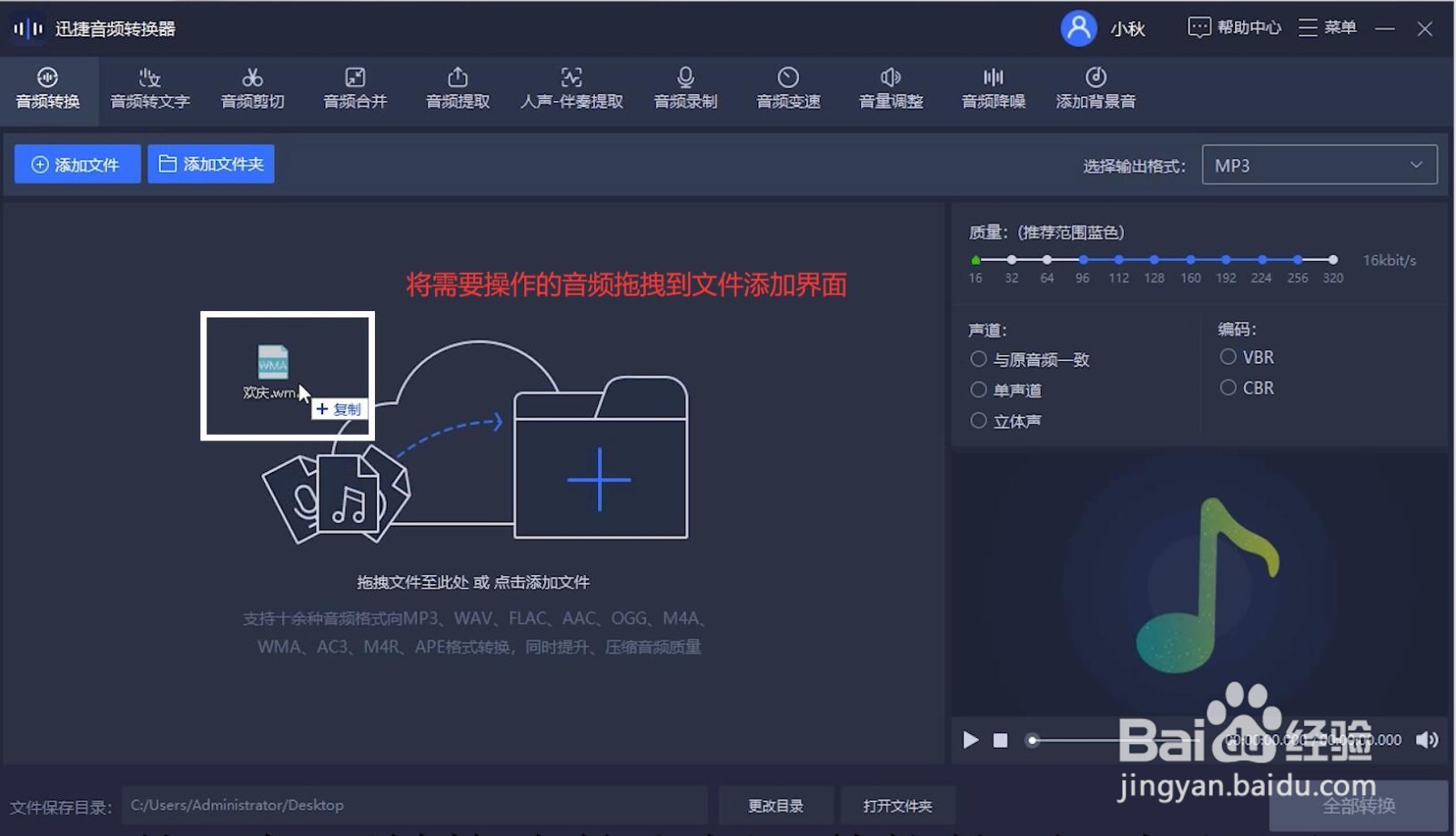The image size is (1456, 836).
Task: Open the MP3 output format dropdown
Action: coord(1319,165)
